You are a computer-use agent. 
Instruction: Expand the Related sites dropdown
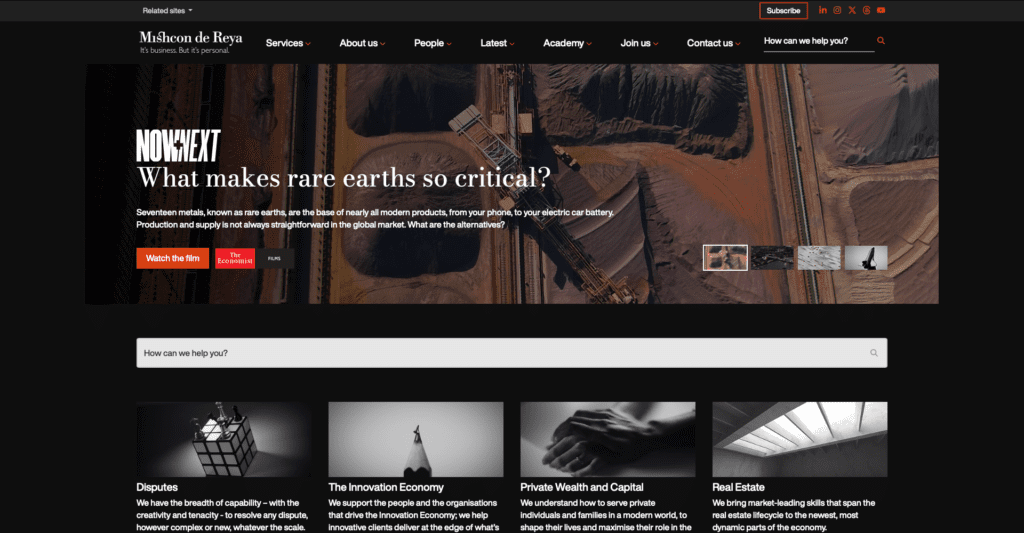(x=167, y=10)
